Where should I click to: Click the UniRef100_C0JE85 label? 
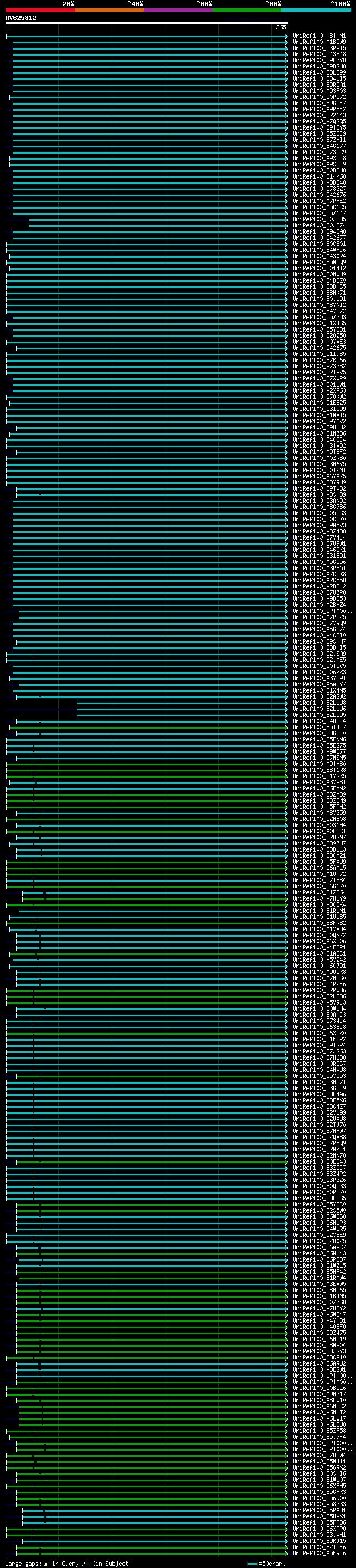click(319, 220)
